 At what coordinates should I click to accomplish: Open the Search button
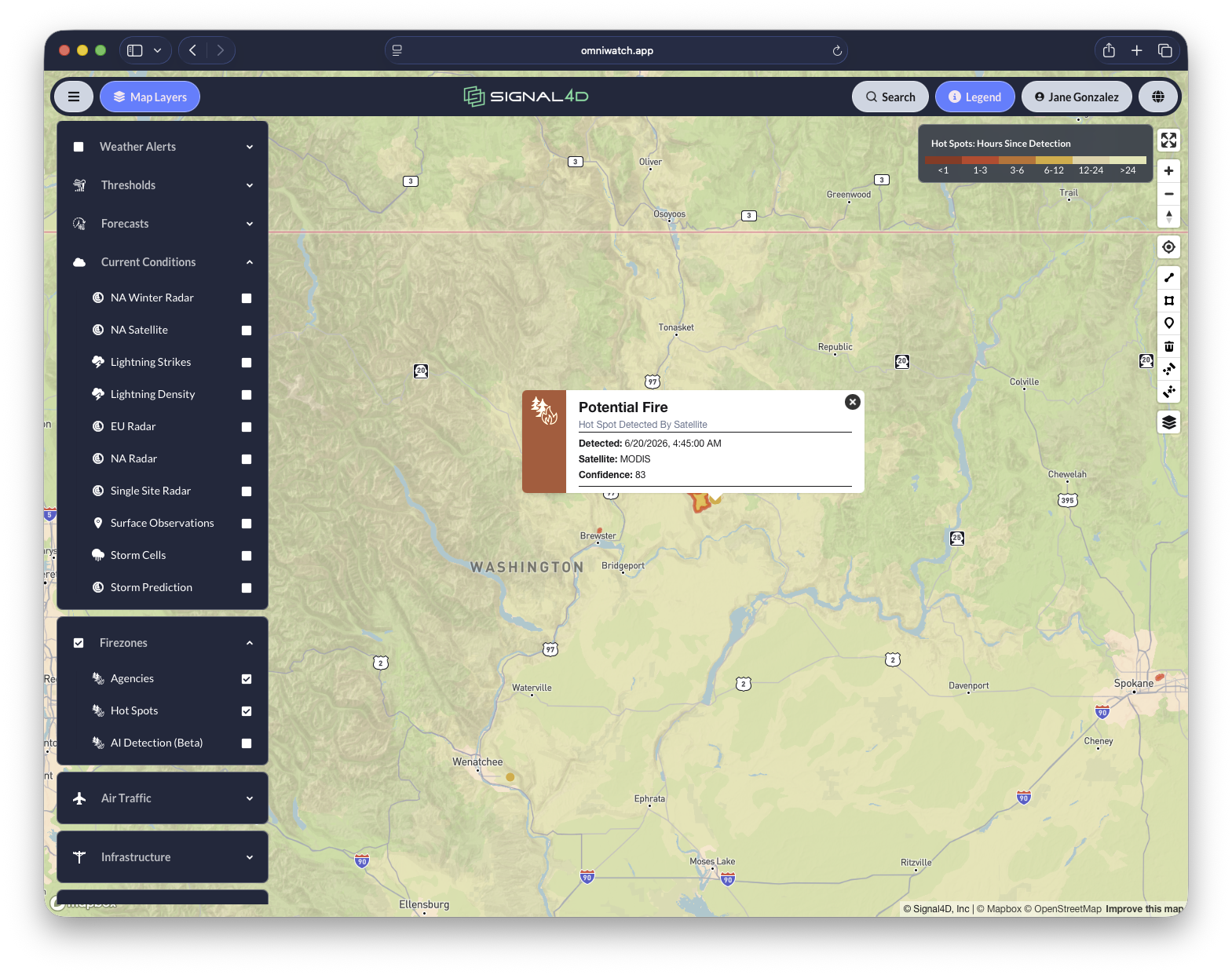click(x=890, y=97)
